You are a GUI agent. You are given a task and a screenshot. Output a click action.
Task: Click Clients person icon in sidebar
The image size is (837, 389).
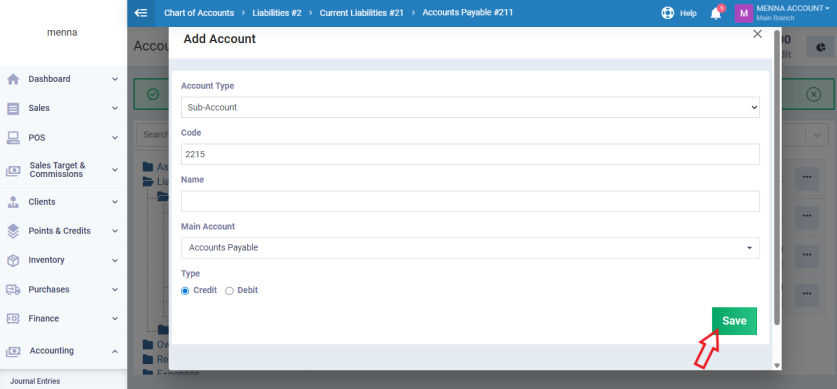pos(13,202)
